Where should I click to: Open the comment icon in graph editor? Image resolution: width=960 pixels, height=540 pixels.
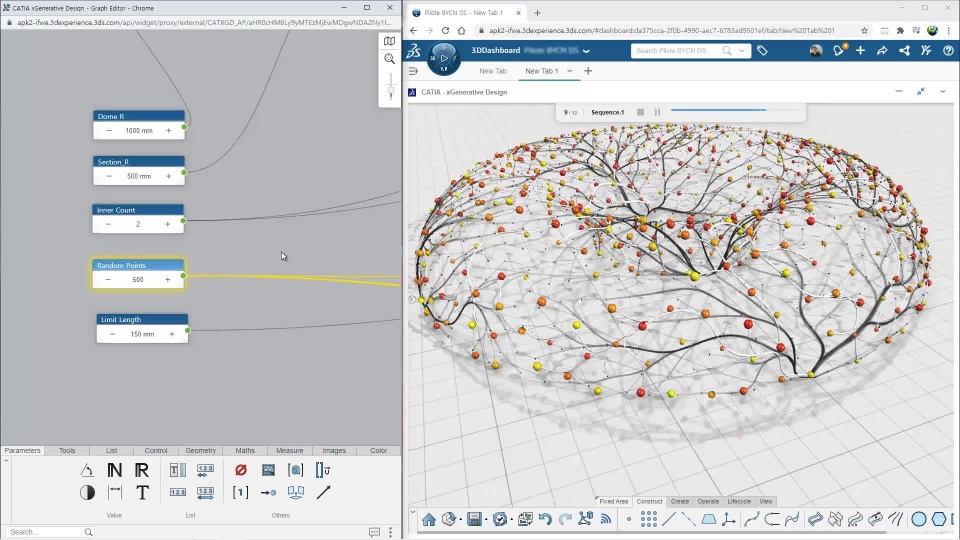point(375,532)
